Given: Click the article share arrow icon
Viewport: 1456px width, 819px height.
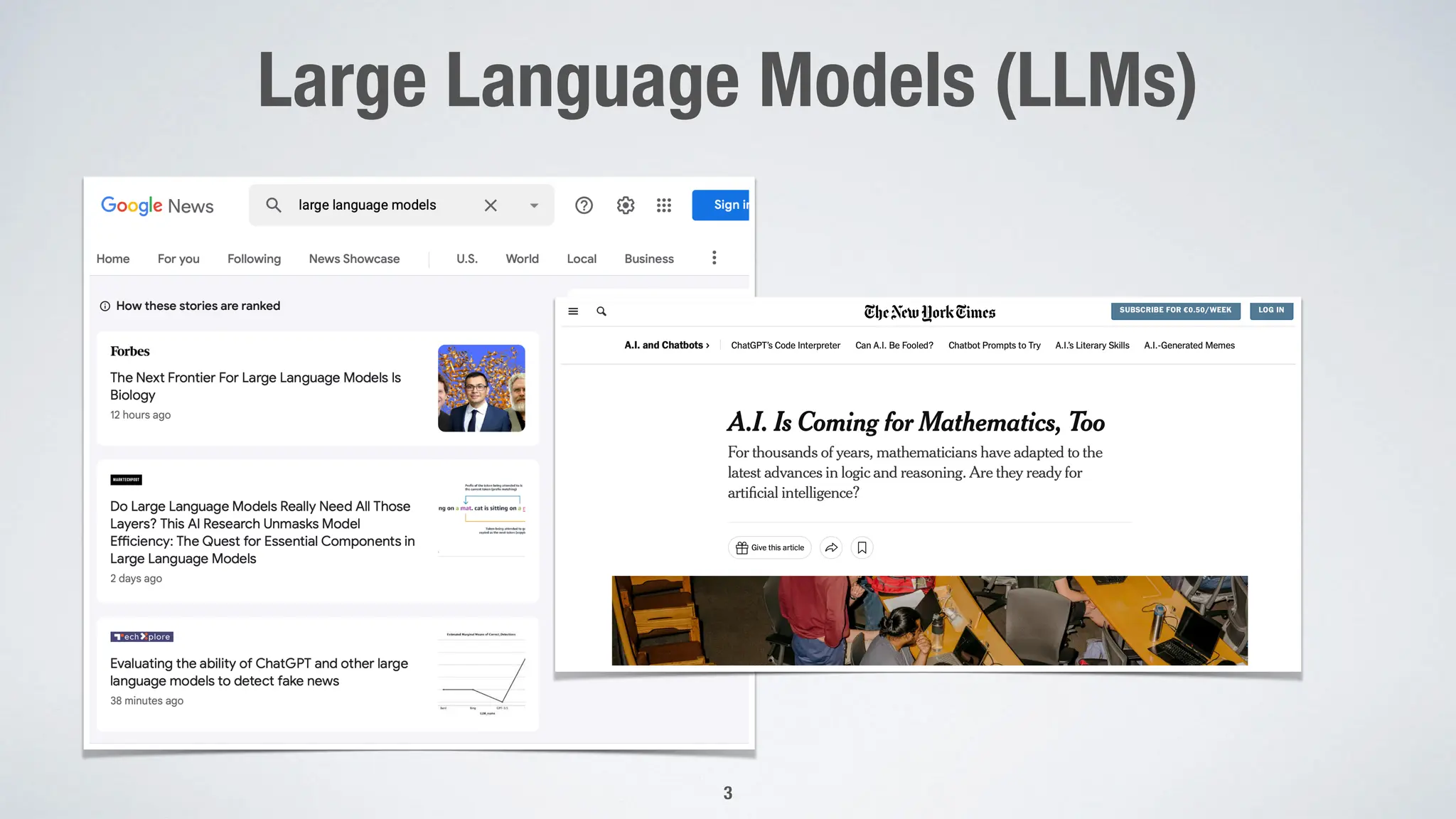Looking at the screenshot, I should click(831, 547).
